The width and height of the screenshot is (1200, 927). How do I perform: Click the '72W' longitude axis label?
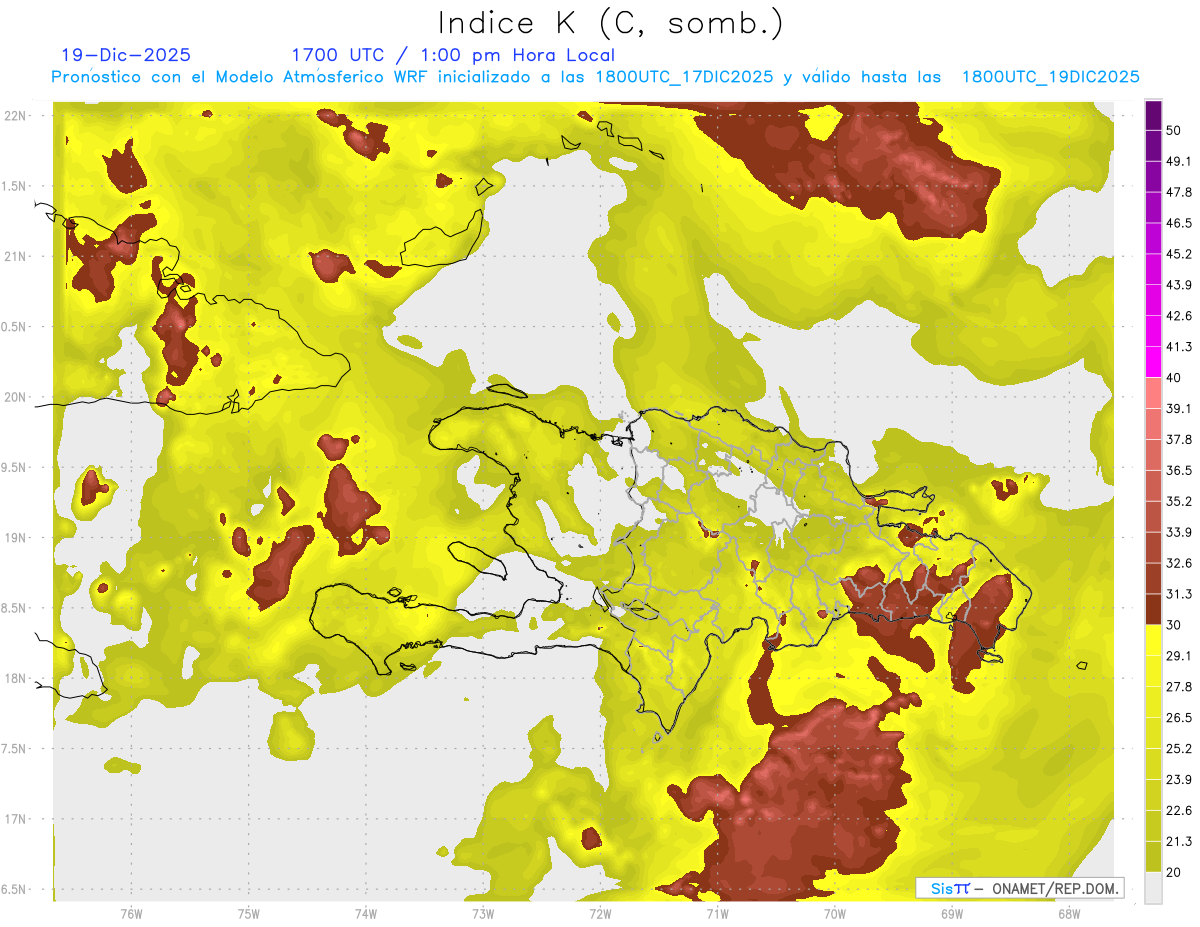click(600, 913)
